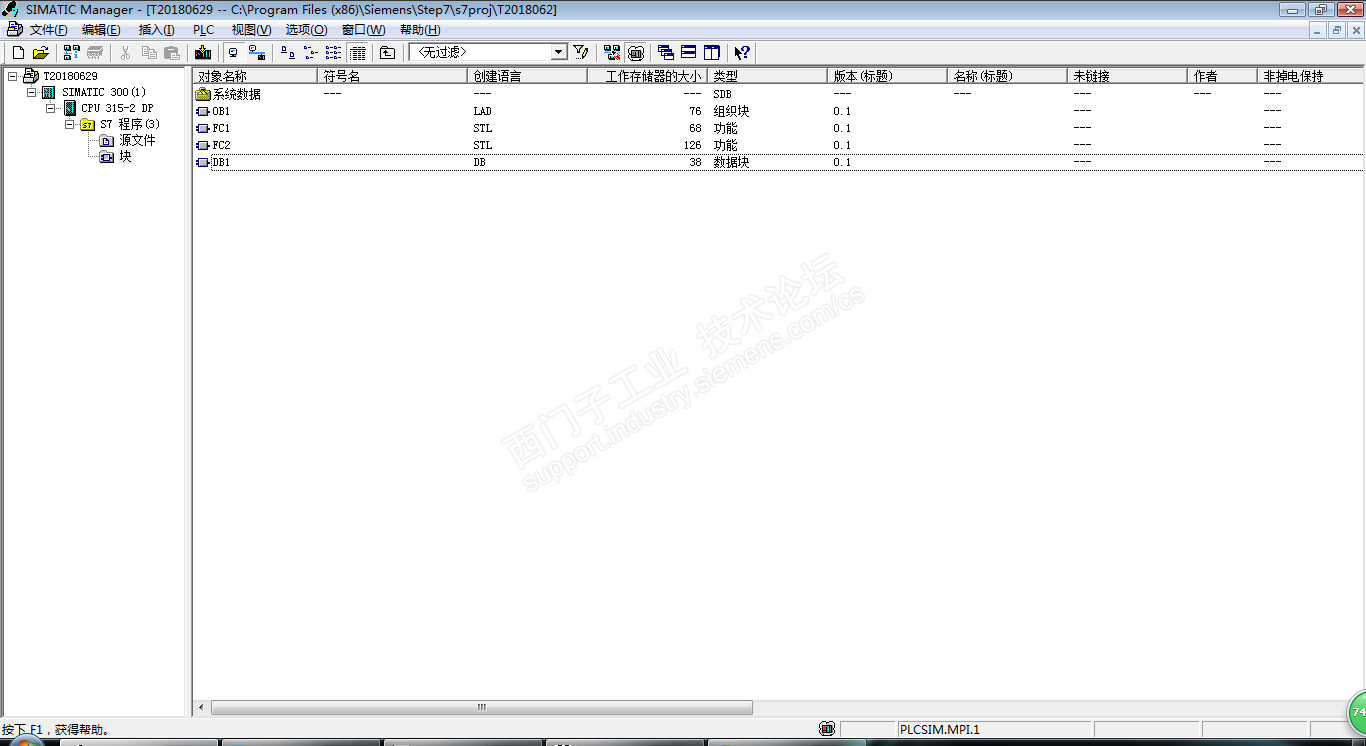Switch the object list to Details view

point(357,52)
